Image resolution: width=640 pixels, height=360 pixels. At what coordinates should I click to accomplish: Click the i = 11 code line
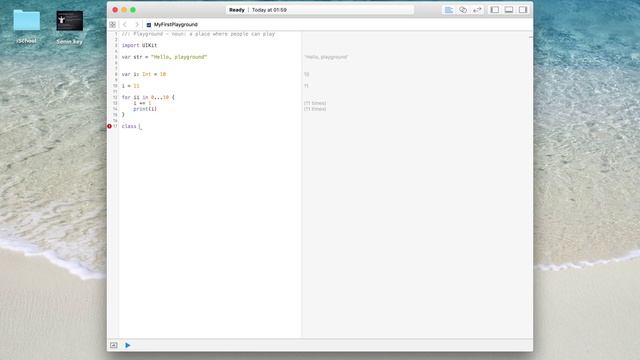click(x=130, y=86)
